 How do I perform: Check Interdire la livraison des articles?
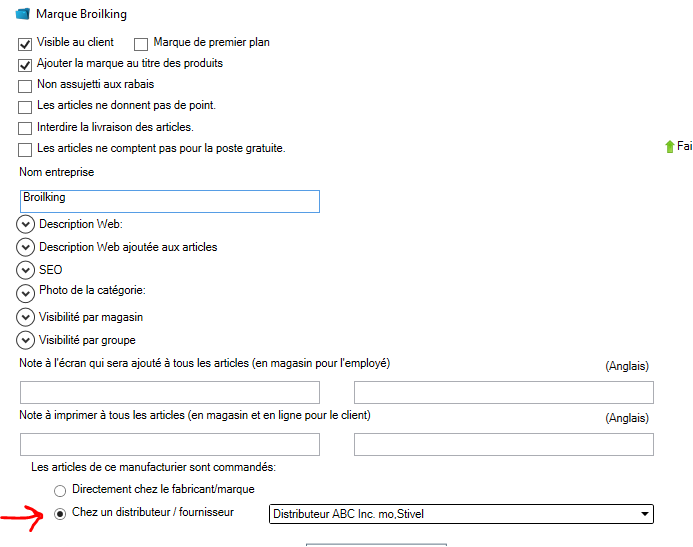[x=25, y=128]
